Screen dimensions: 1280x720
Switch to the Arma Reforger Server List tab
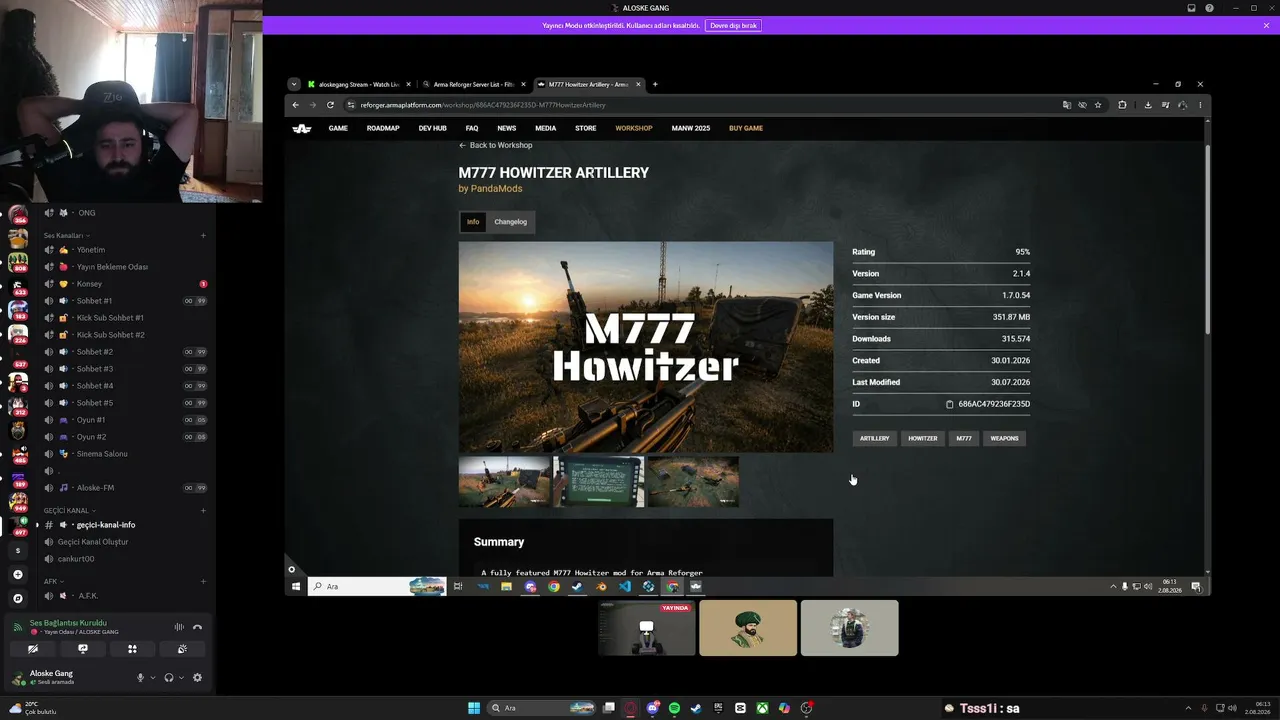click(x=474, y=84)
